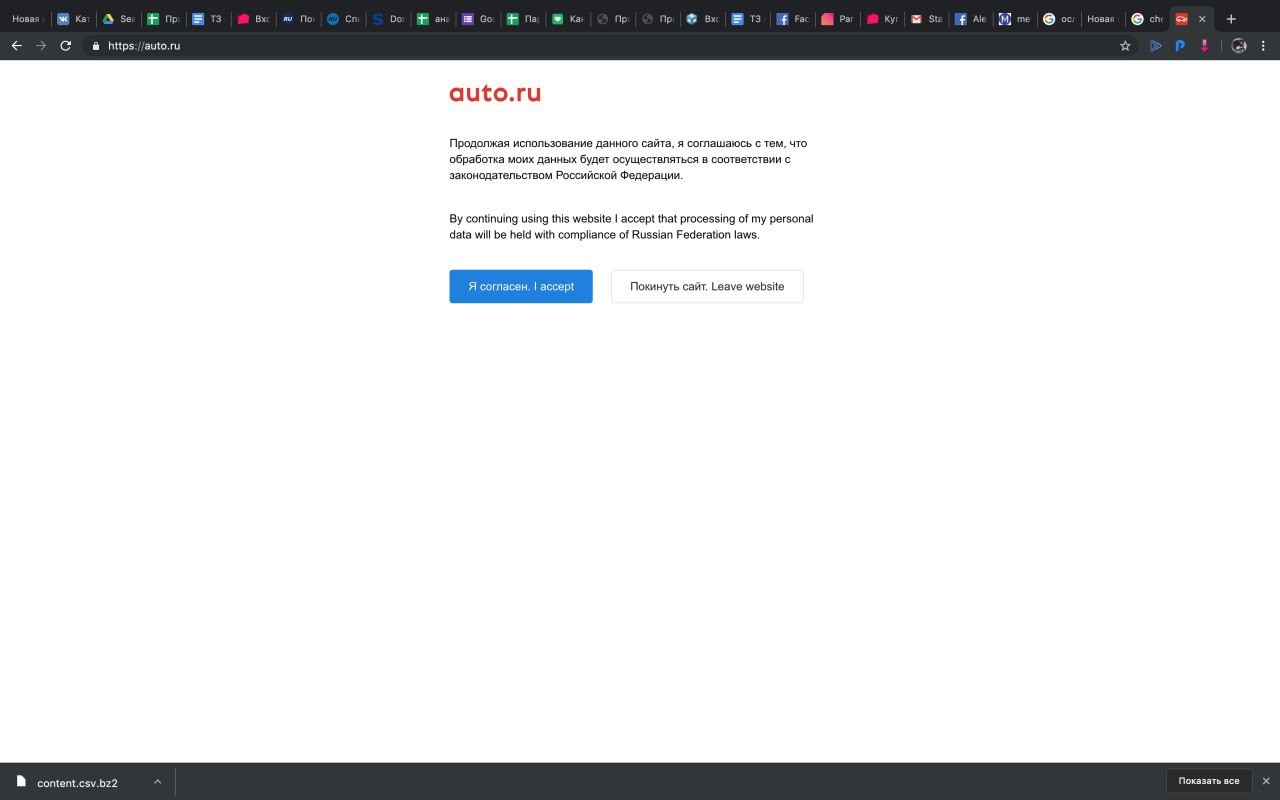
Task: Close the active auto.ru tab
Action: (x=1202, y=19)
